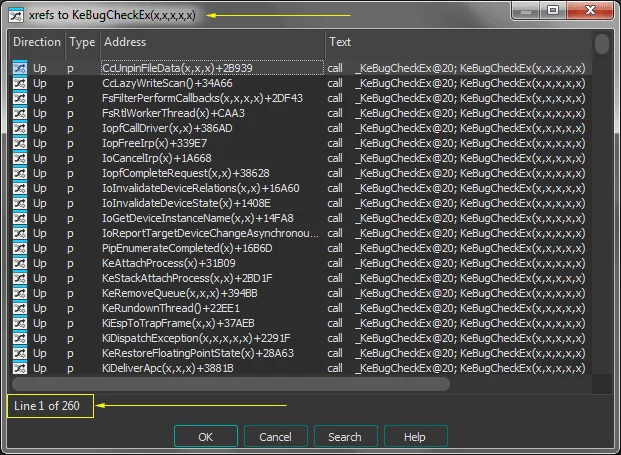Select the IopfCompleteRequest(x,x)+38628 address
Image resolution: width=621 pixels, height=455 pixels.
186,173
